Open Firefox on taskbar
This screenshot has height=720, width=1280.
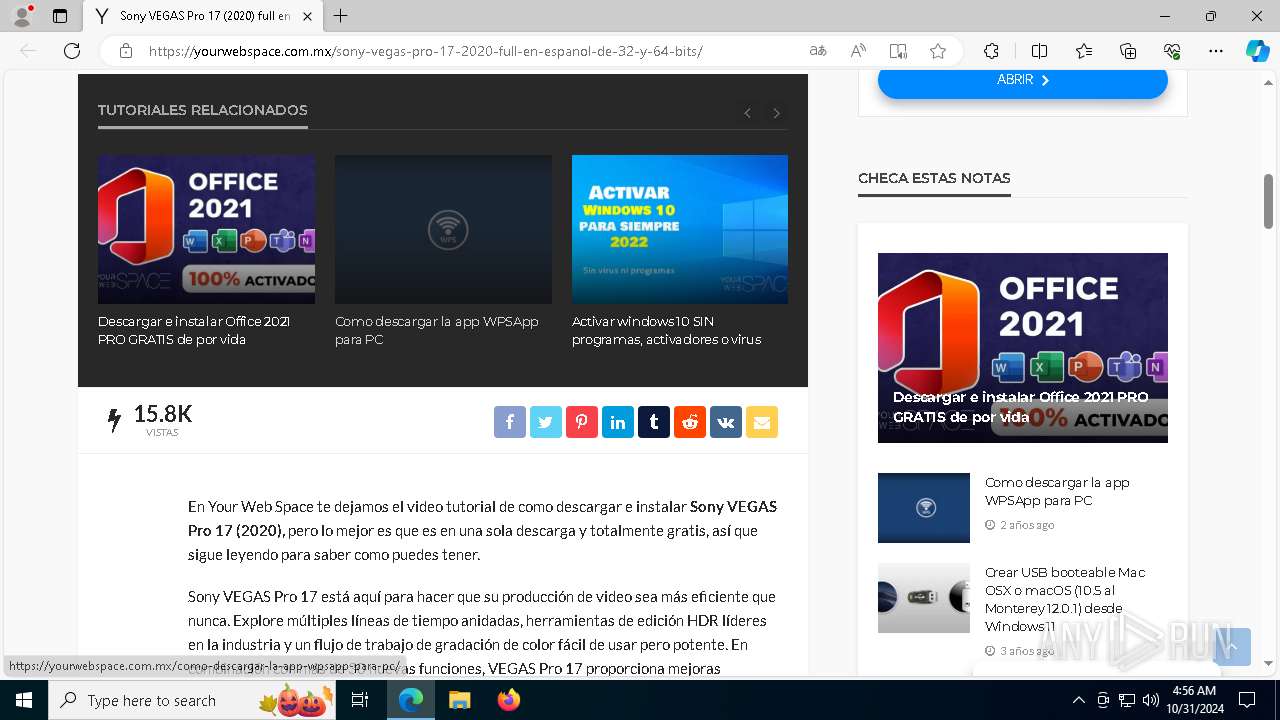(x=508, y=700)
